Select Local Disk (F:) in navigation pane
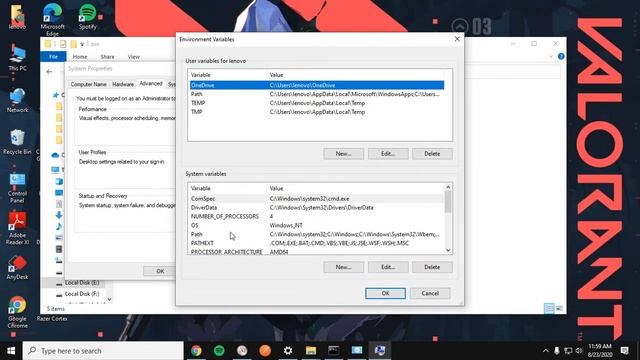 click(82, 293)
